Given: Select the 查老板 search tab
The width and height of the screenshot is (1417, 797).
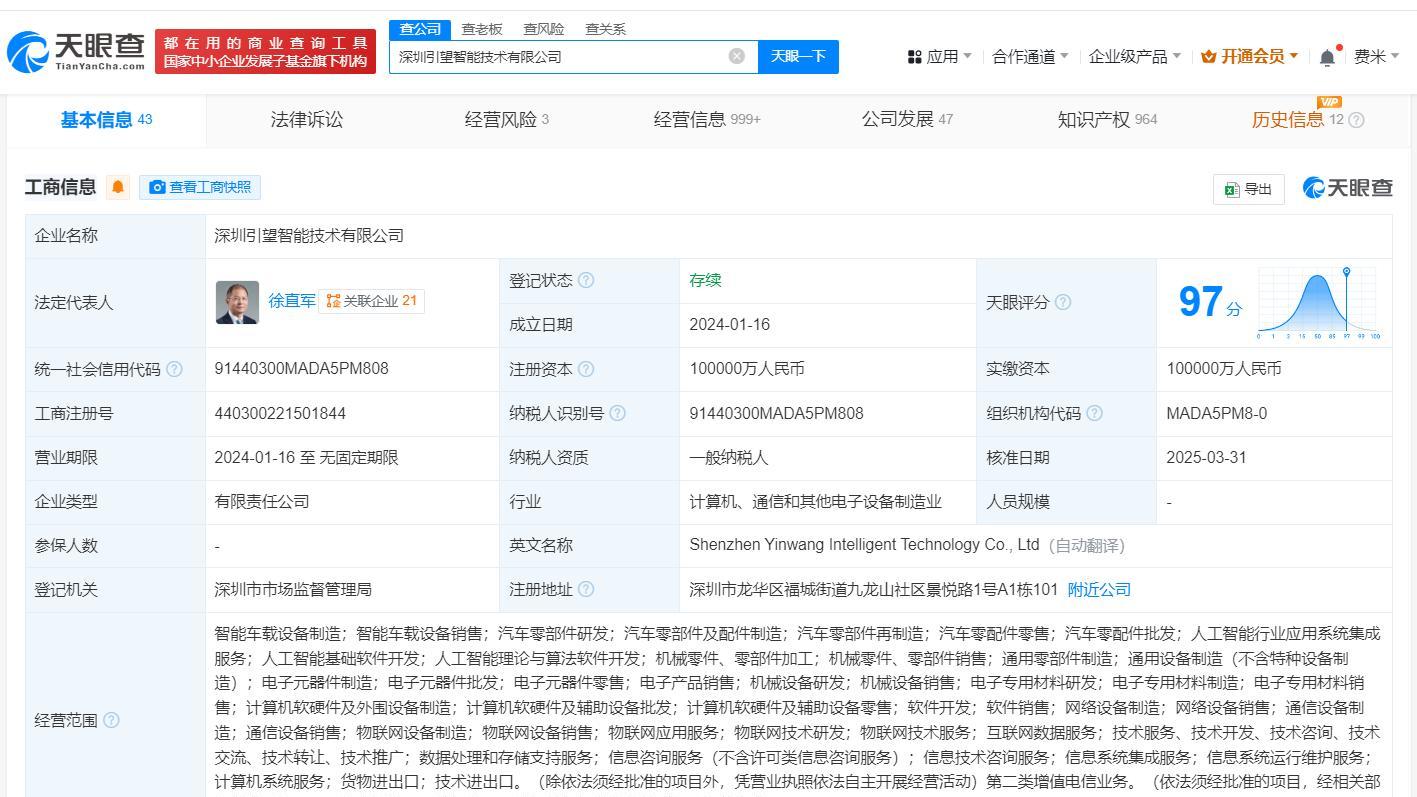Looking at the screenshot, I should coord(482,29).
